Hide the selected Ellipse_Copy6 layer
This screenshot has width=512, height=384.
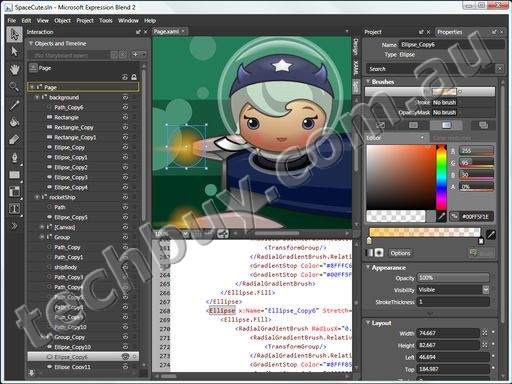coord(125,357)
